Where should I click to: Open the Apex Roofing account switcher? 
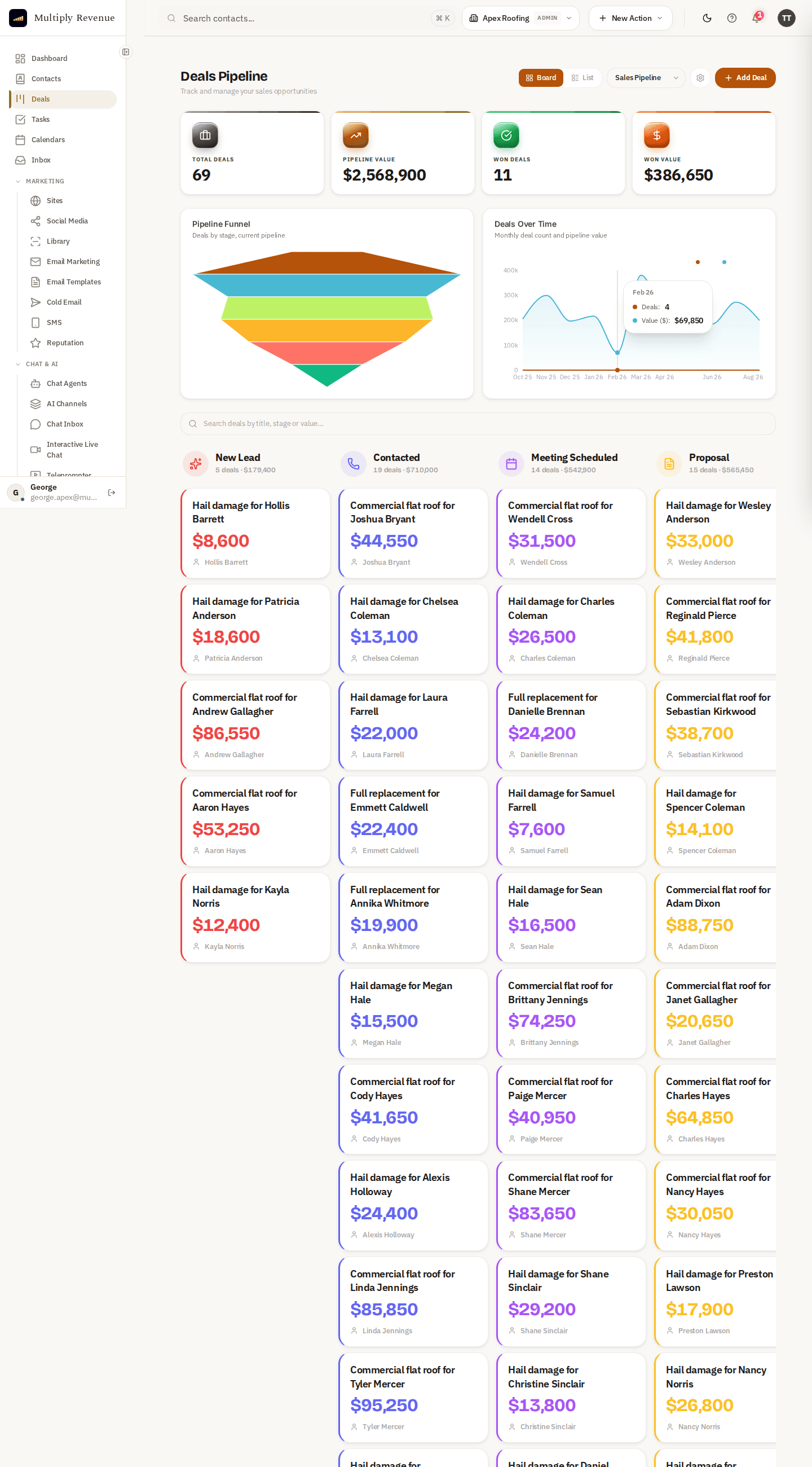pos(520,18)
